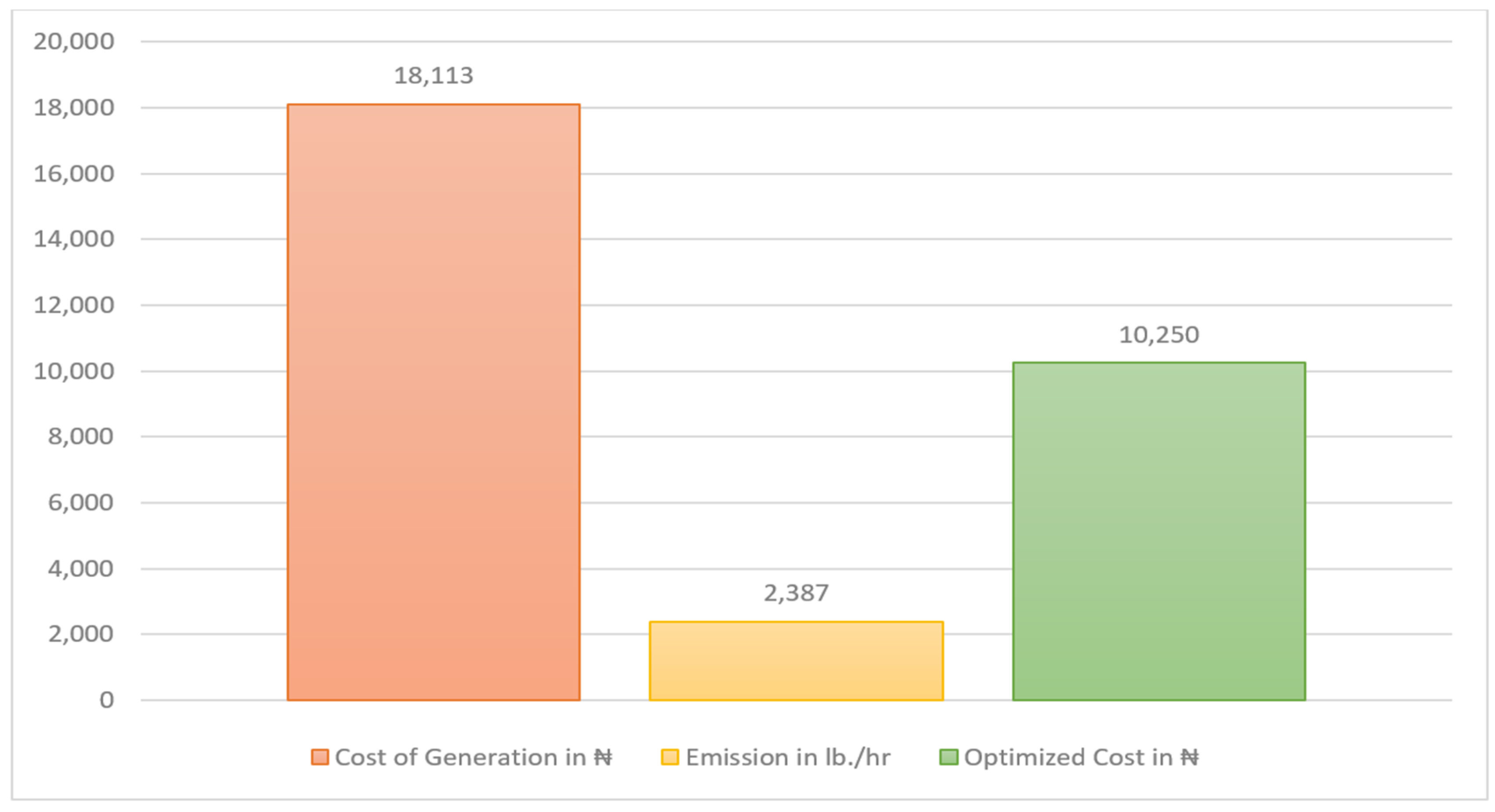This screenshot has width=1495, height=812.
Task: Click the Optimized Cost legend label
Action: pyautogui.click(x=1082, y=757)
